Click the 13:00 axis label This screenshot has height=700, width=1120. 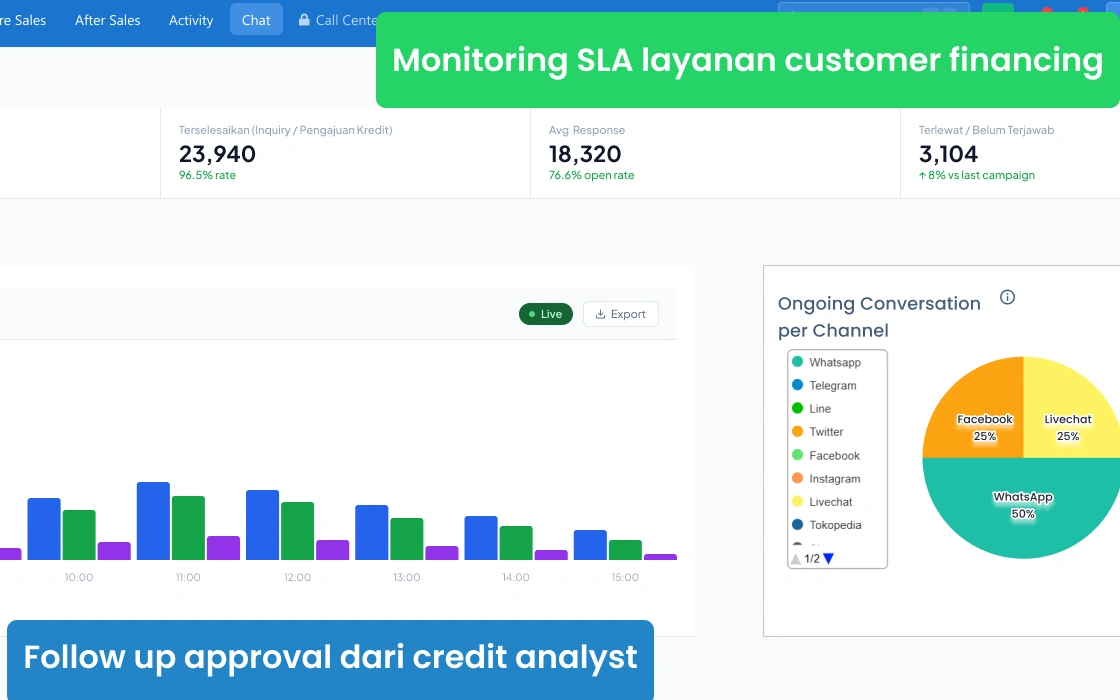(406, 577)
